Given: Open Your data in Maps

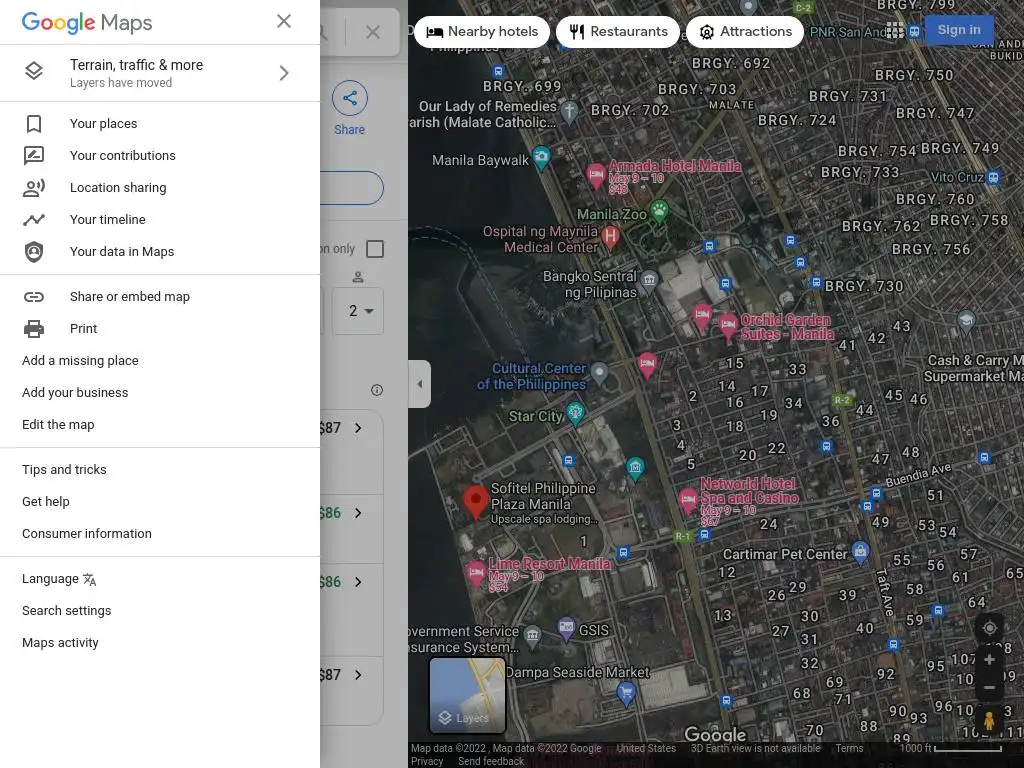Looking at the screenshot, I should [x=160, y=251].
